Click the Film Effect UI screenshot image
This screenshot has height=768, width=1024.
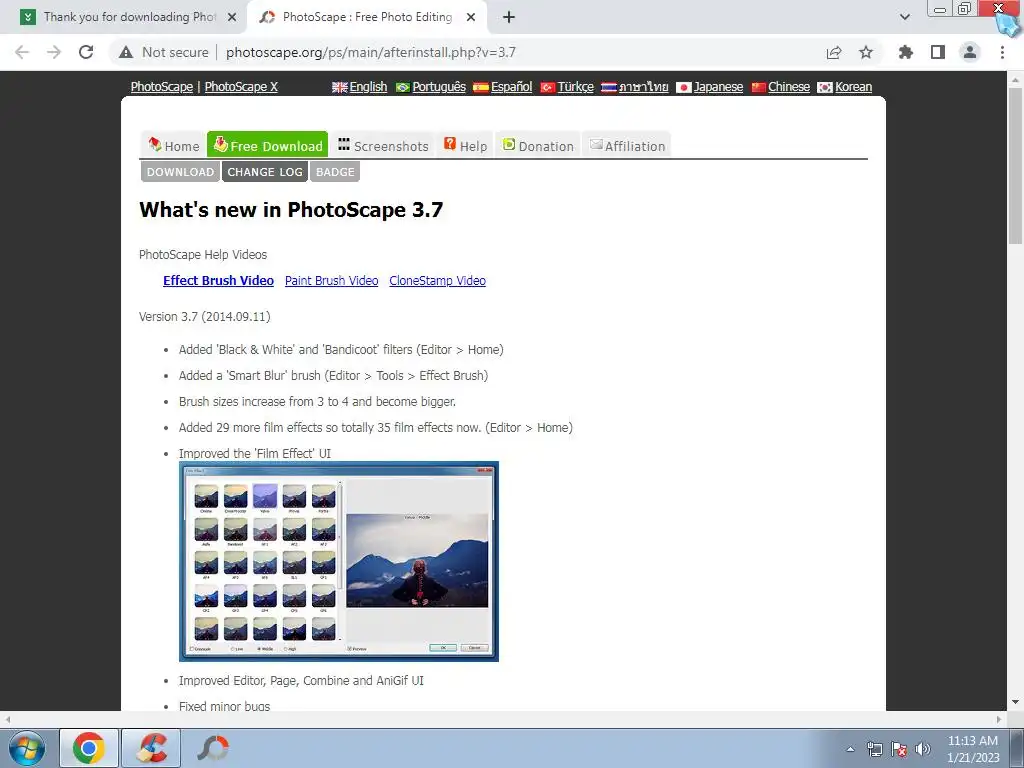coord(339,562)
